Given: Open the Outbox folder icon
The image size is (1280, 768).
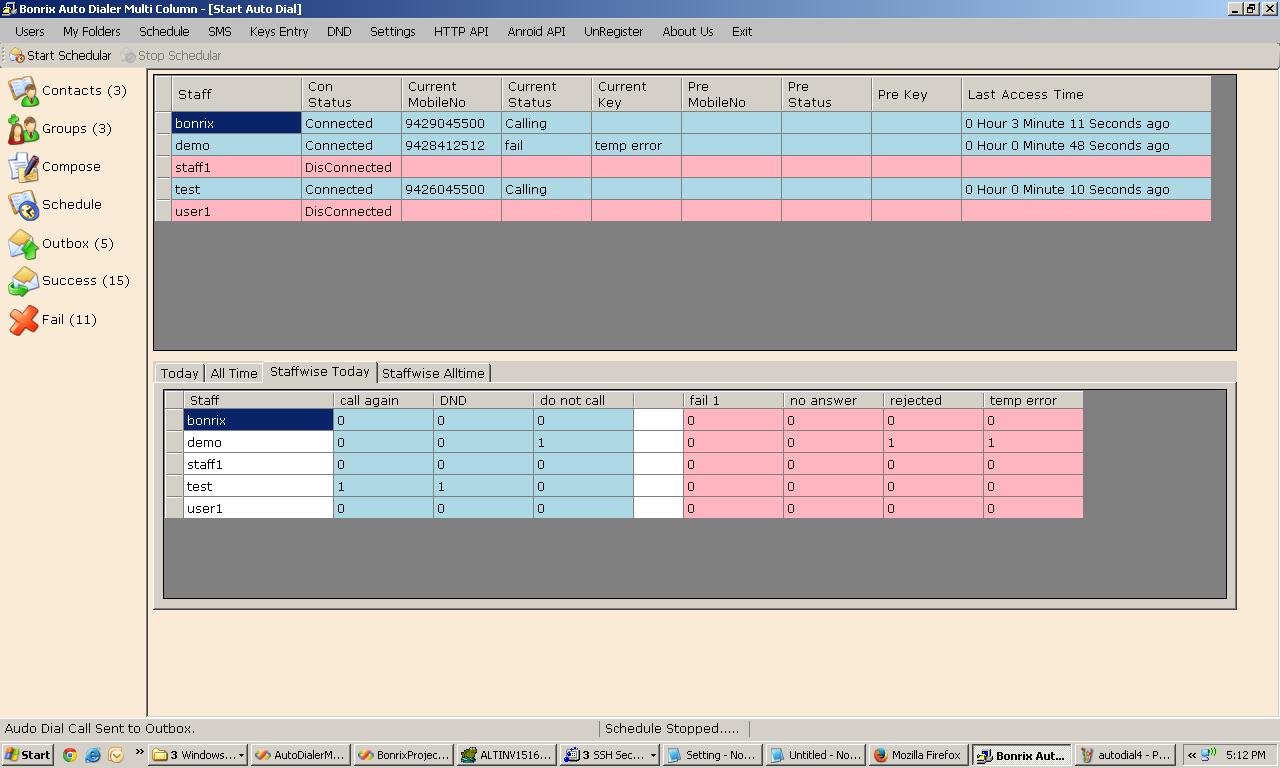Looking at the screenshot, I should (24, 243).
